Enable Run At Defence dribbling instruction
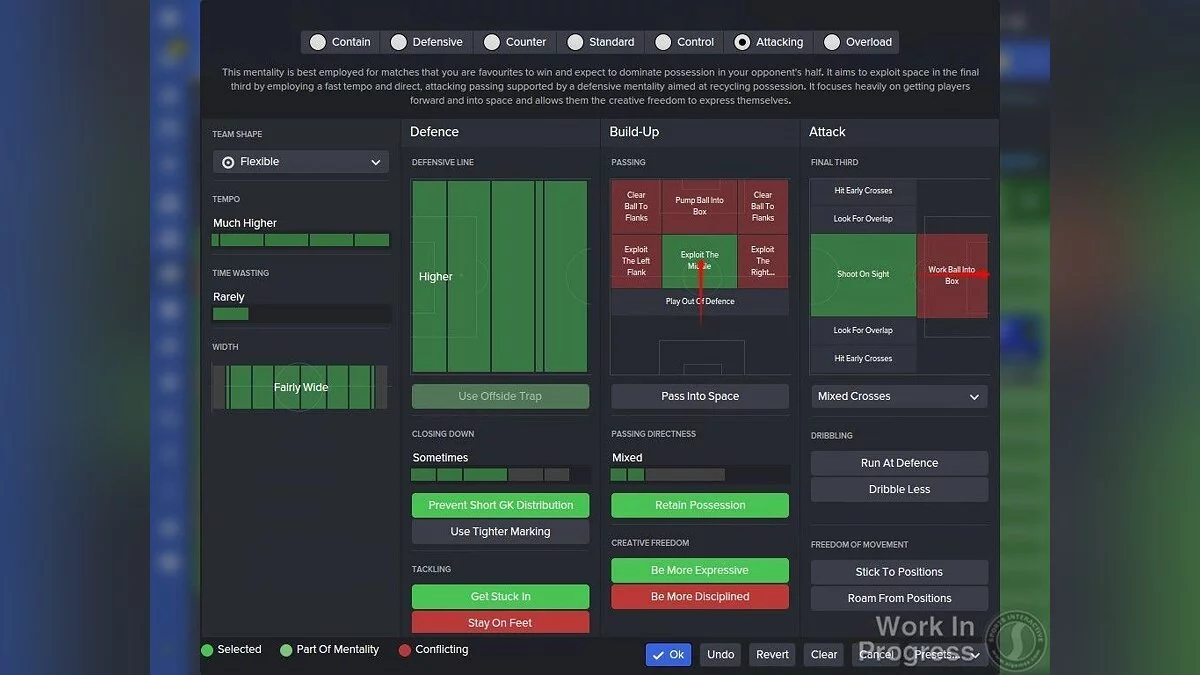 click(x=898, y=462)
